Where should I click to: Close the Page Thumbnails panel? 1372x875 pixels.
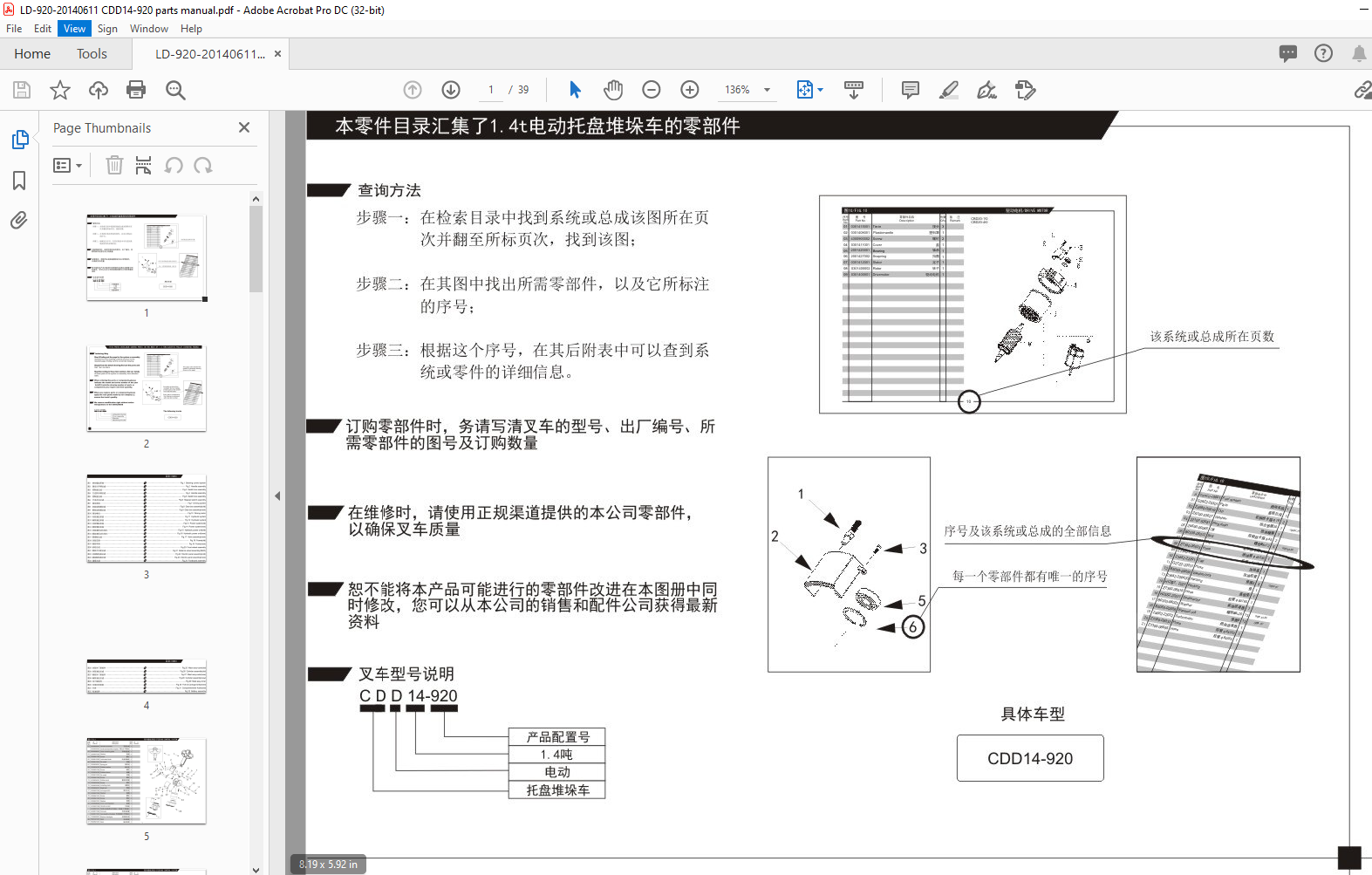[x=244, y=127]
